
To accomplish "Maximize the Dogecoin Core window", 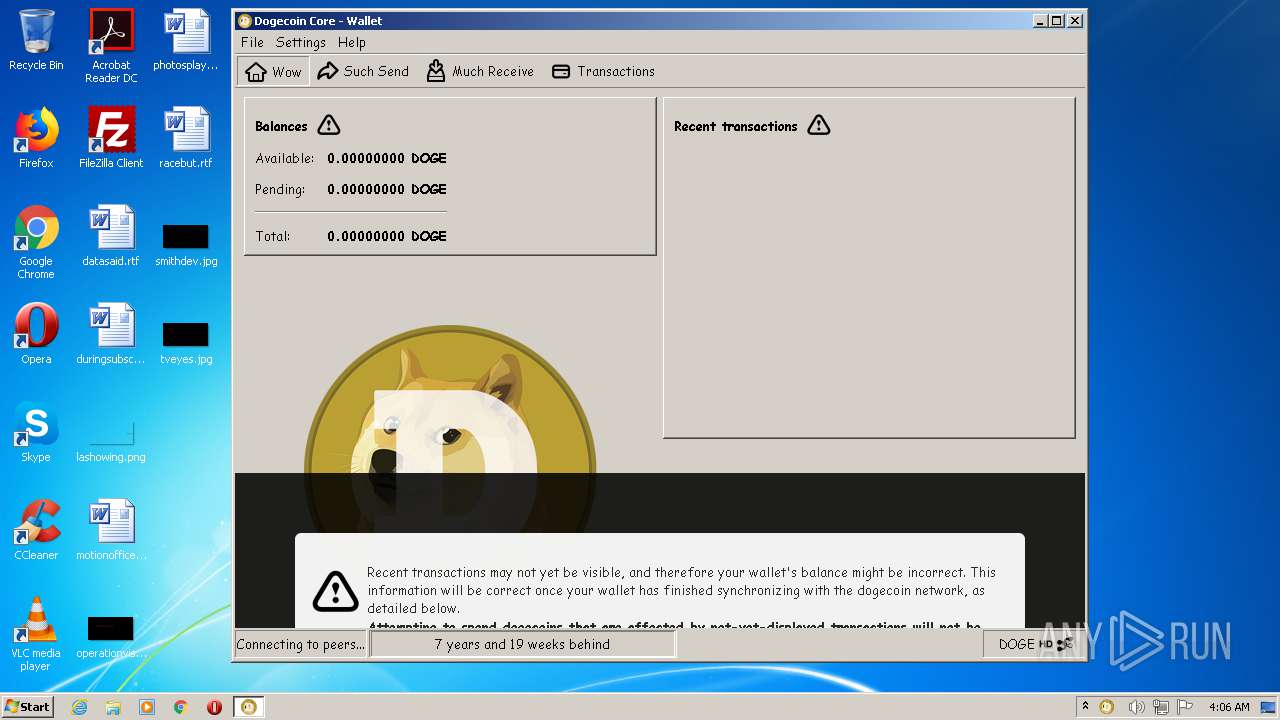I will click(1057, 20).
